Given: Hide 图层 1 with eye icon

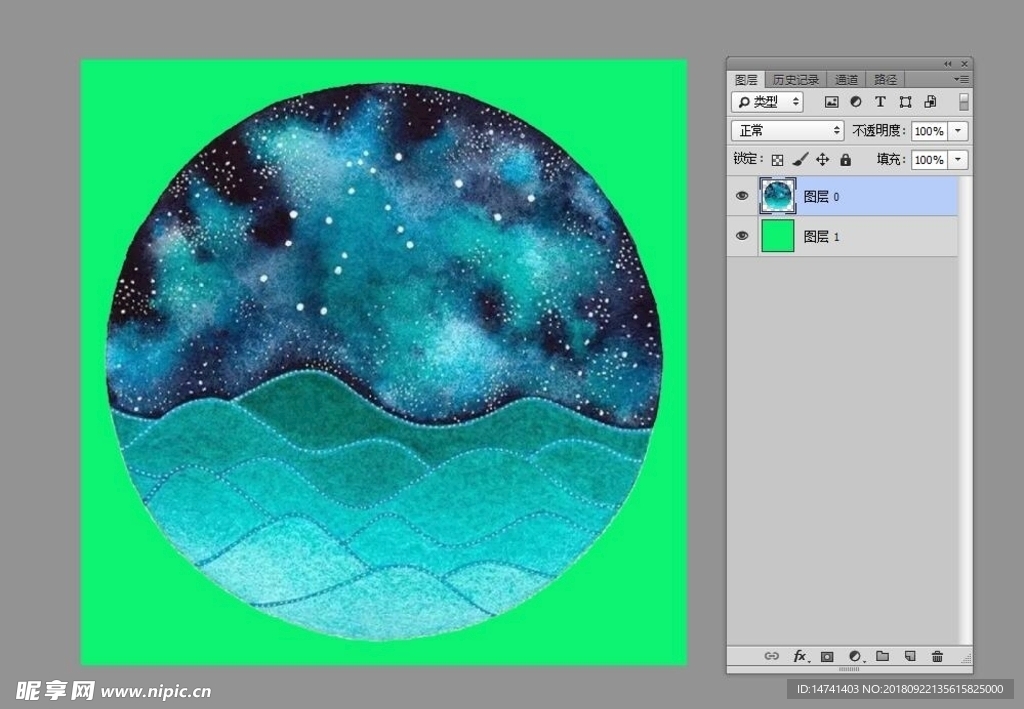Looking at the screenshot, I should click(742, 236).
